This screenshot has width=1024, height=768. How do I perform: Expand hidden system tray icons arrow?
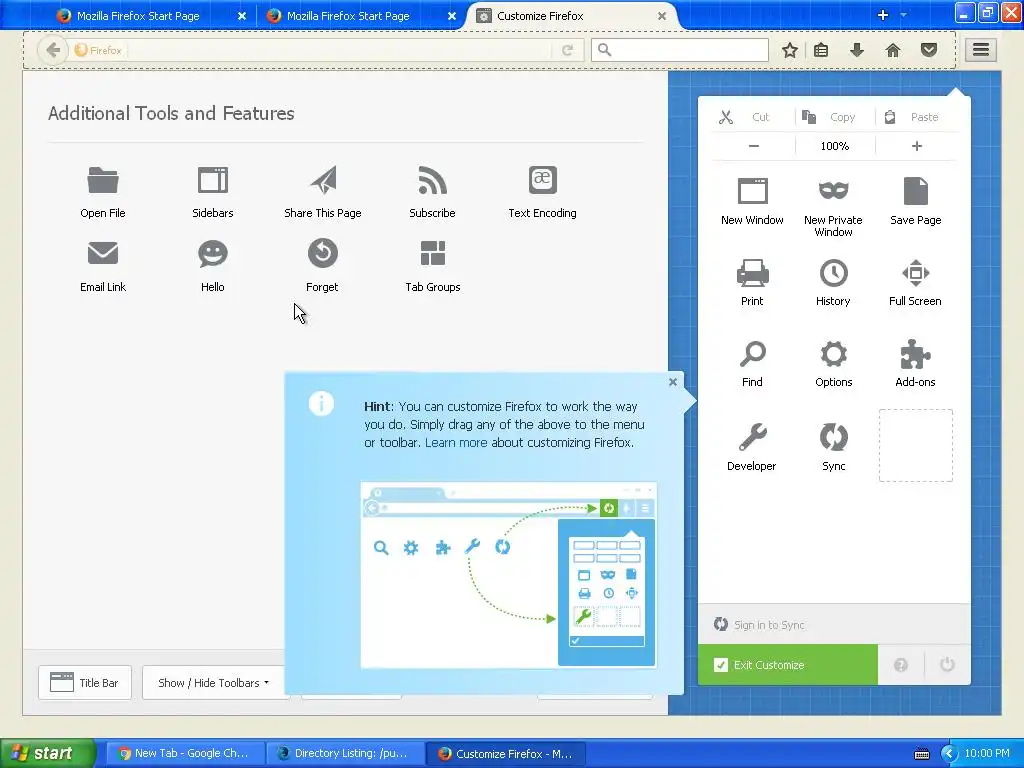[948, 754]
